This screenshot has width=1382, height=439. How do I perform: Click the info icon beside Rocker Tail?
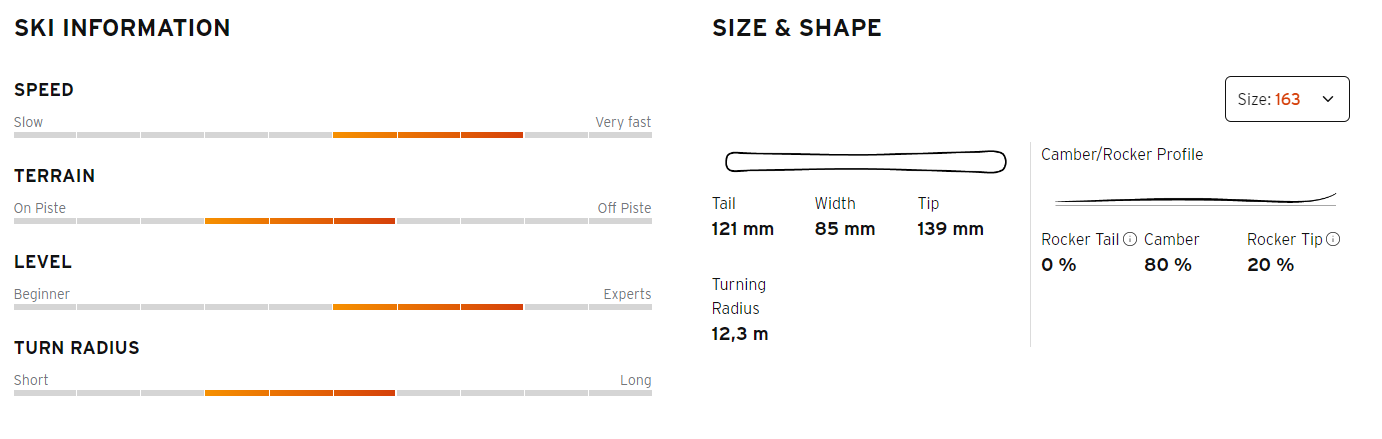pyautogui.click(x=1130, y=239)
